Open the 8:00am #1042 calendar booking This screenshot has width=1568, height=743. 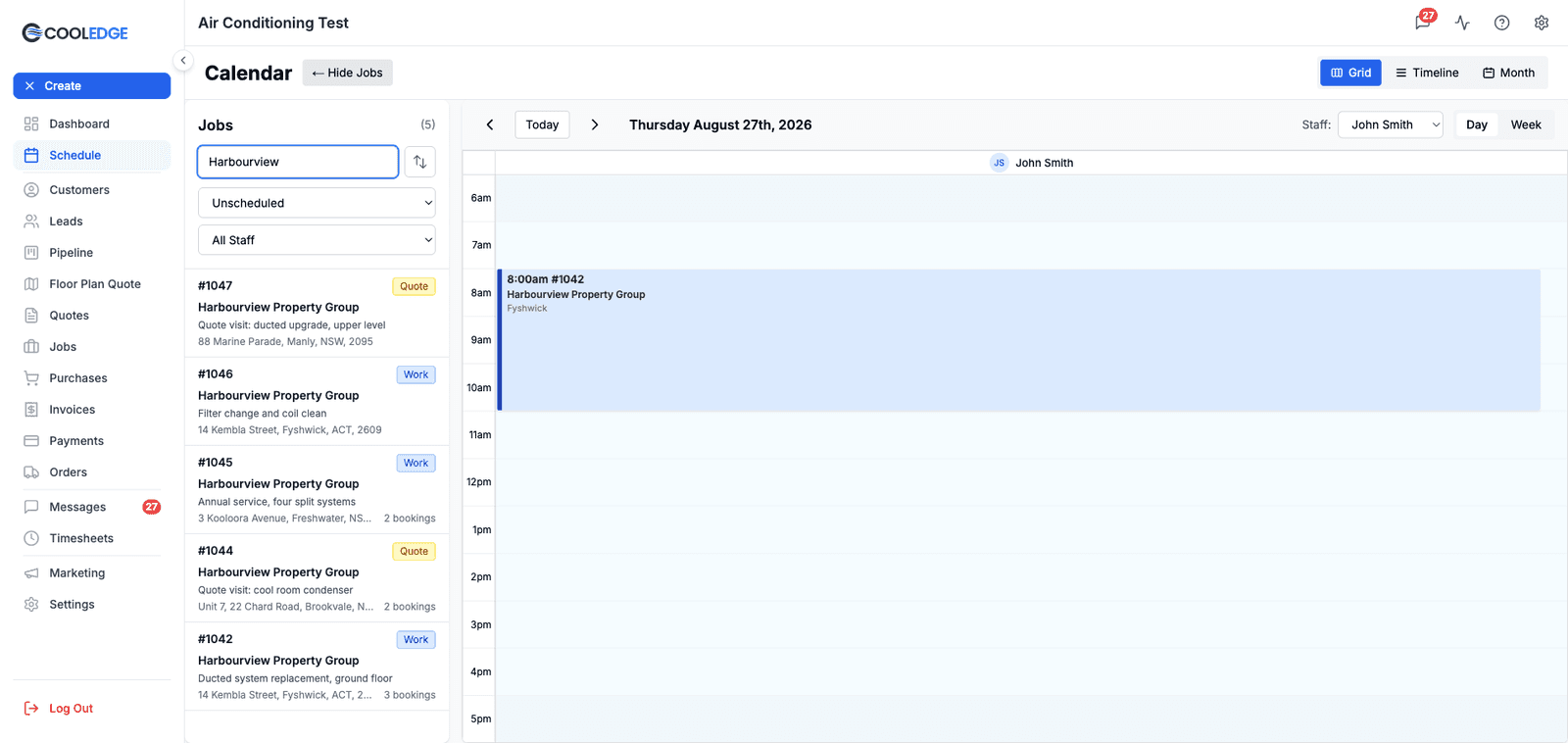point(1018,340)
